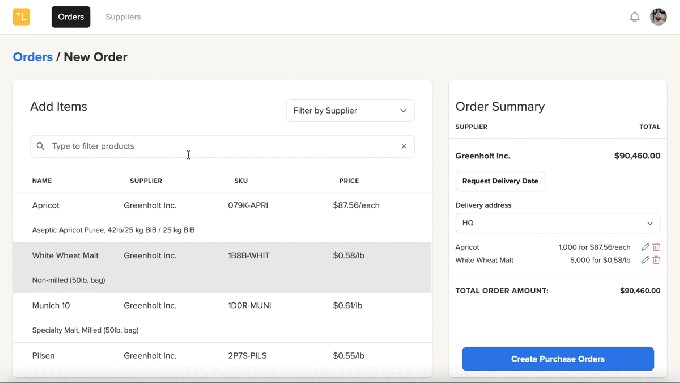
Task: Edit the White Wheat Malt line item
Action: coord(645,260)
